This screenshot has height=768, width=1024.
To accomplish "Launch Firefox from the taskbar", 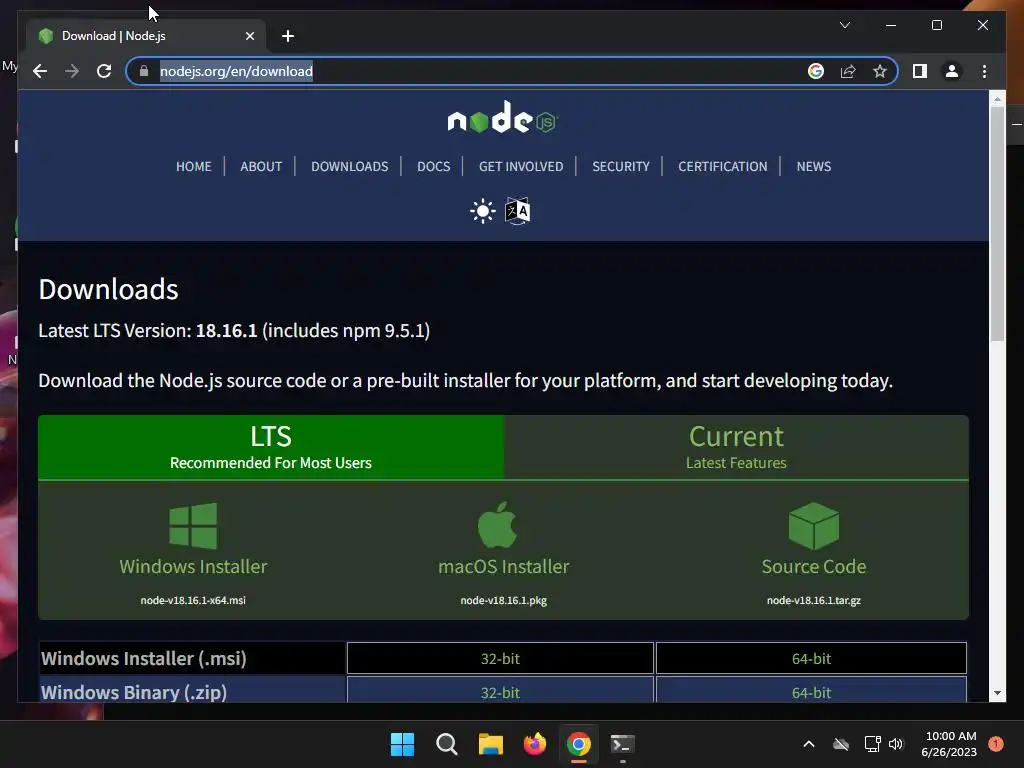I will pyautogui.click(x=535, y=744).
